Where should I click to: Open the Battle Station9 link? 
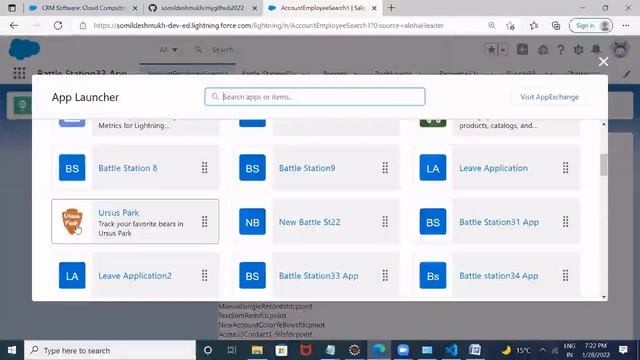tap(307, 168)
